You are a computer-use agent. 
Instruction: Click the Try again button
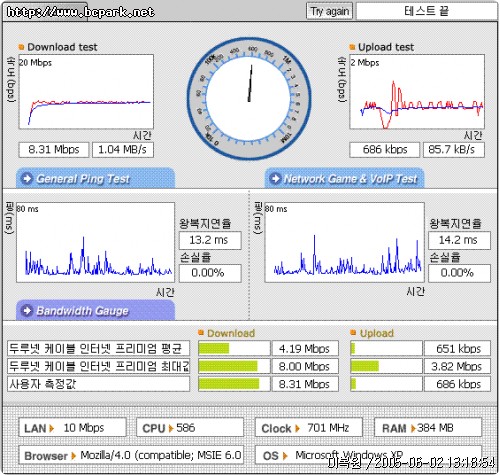pos(329,11)
